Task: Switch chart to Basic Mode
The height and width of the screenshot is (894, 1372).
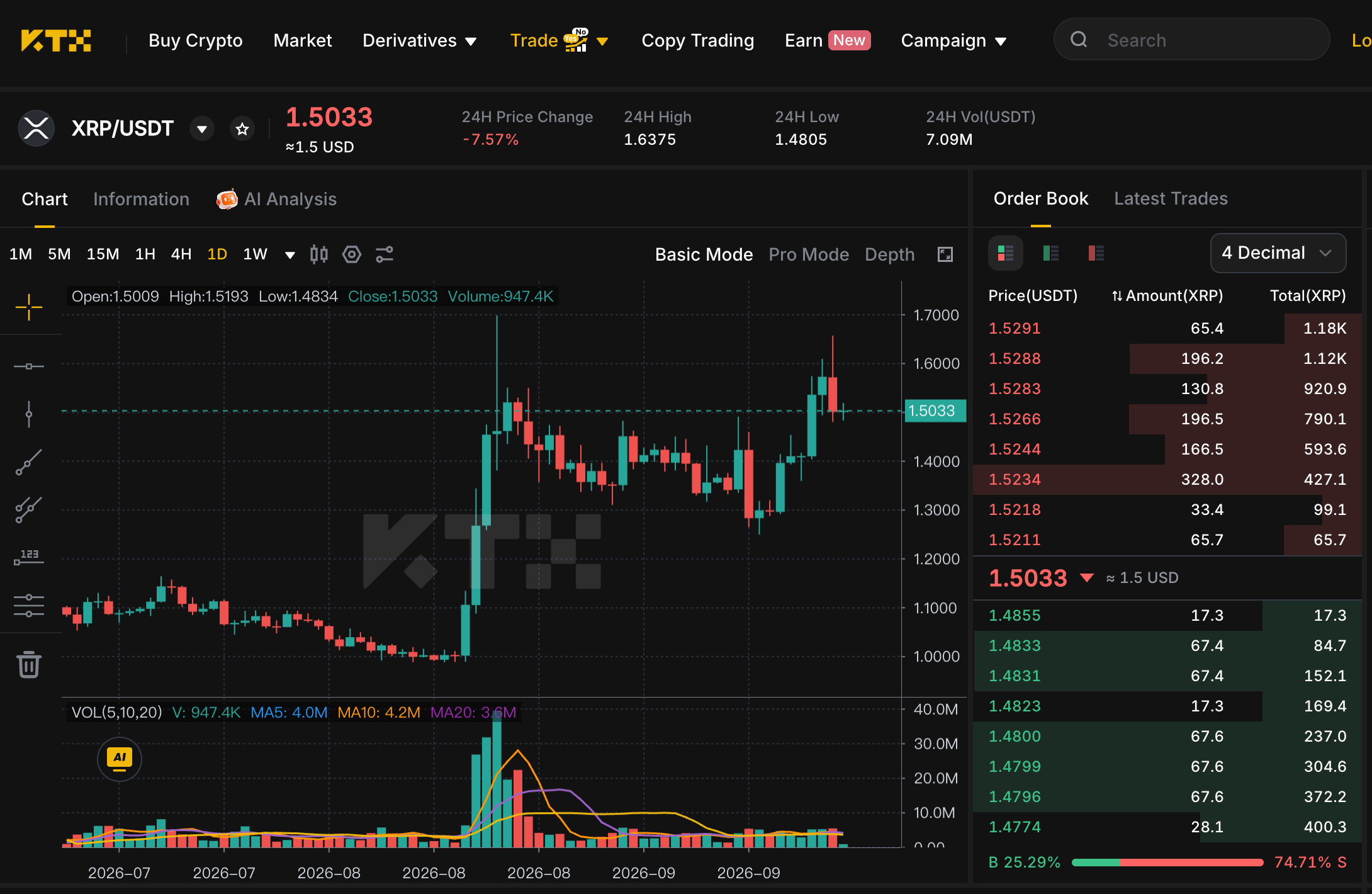Action: (704, 254)
